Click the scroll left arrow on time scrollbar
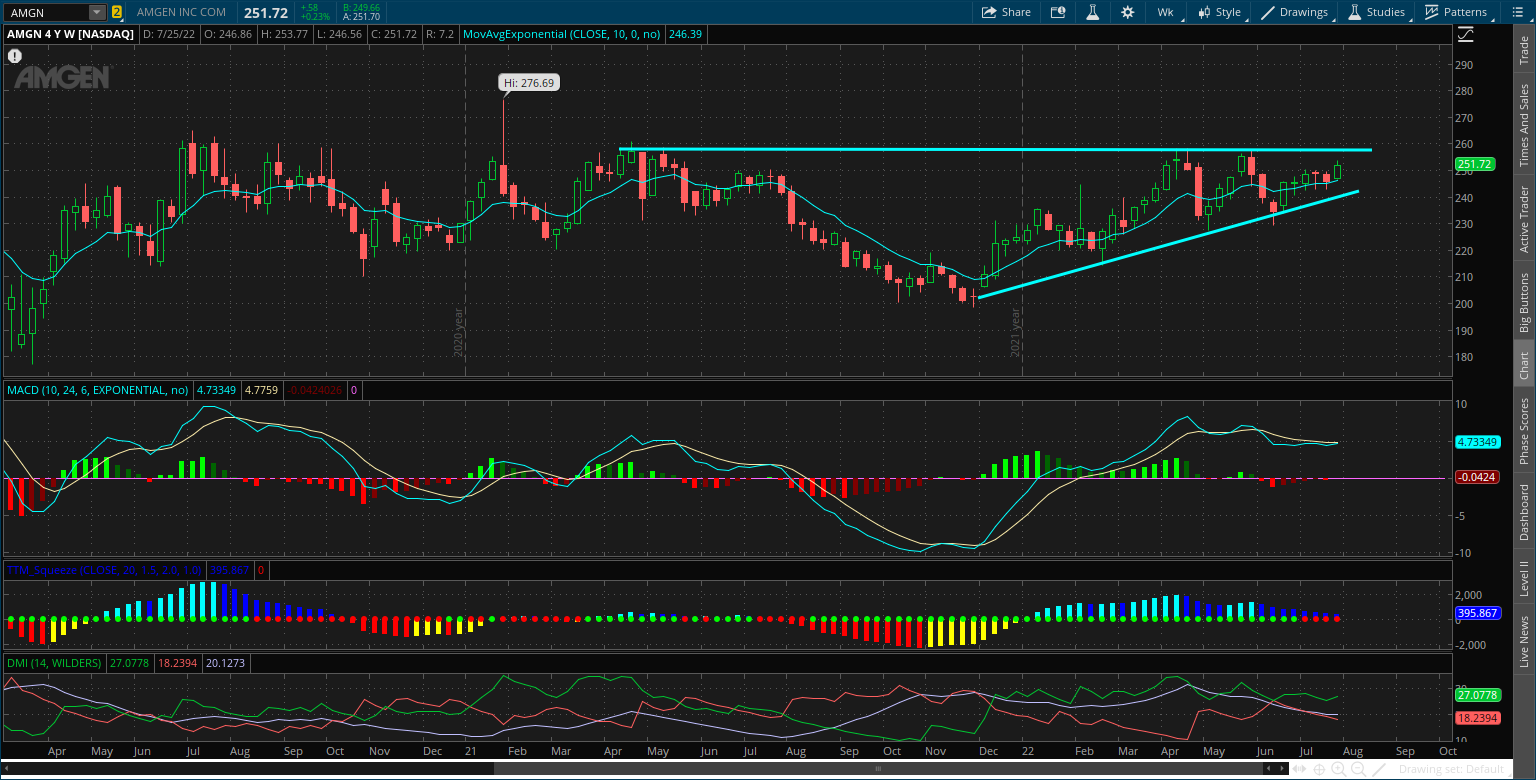Viewport: 1536px width, 780px height. click(6, 769)
